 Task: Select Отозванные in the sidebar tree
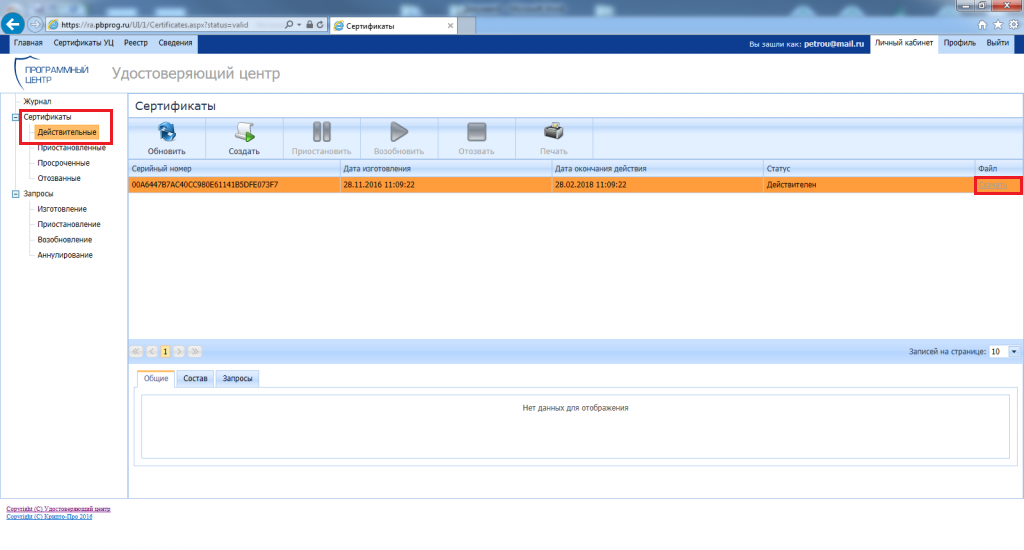tap(58, 178)
